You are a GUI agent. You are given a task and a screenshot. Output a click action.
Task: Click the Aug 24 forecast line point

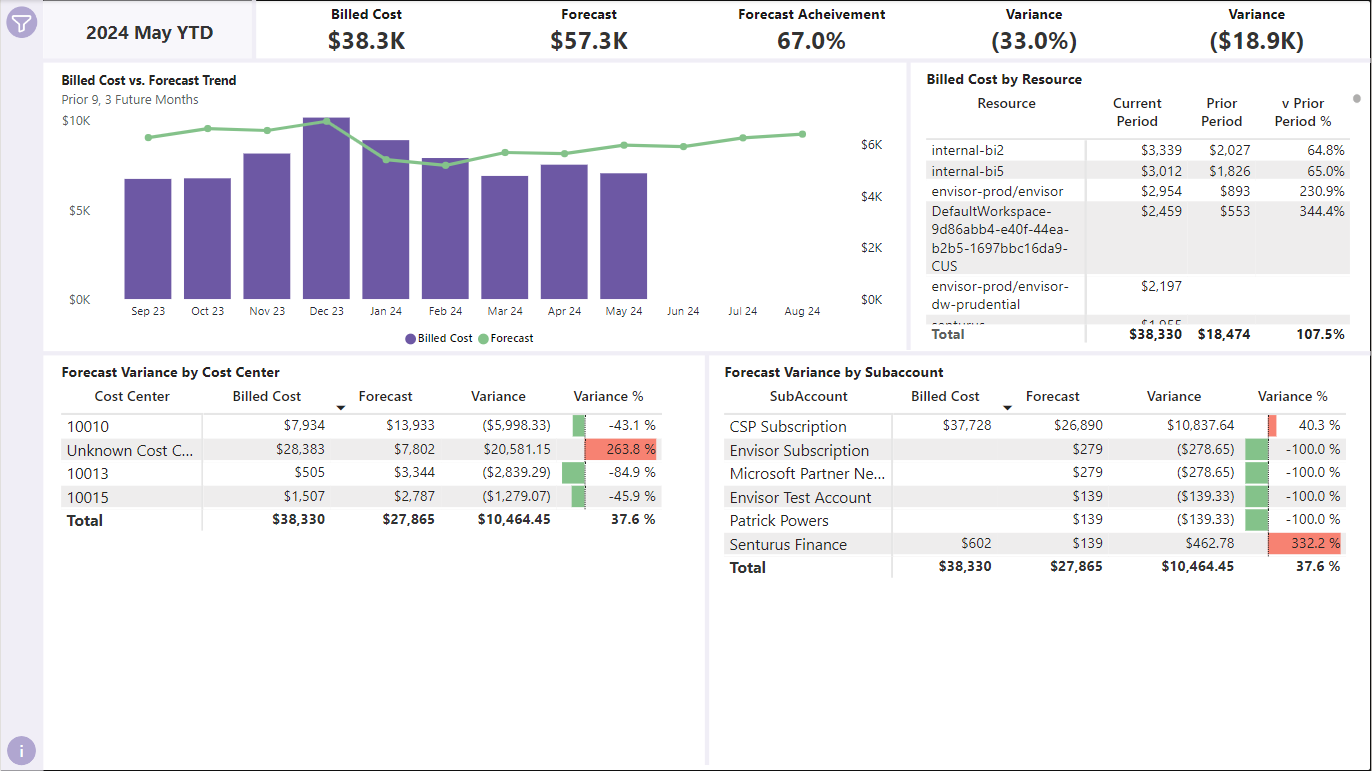pyautogui.click(x=802, y=134)
